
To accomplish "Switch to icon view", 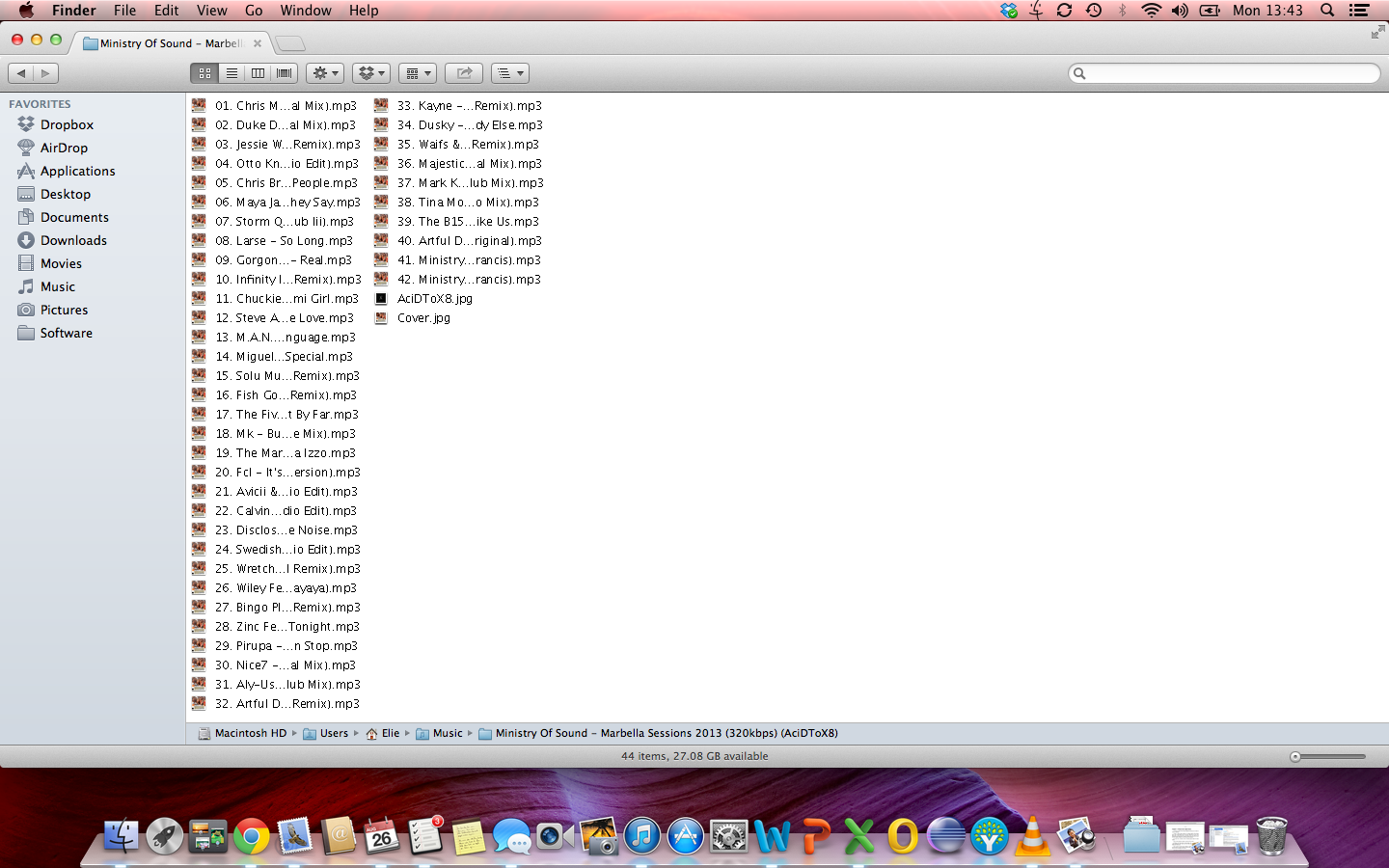I will click(x=204, y=73).
